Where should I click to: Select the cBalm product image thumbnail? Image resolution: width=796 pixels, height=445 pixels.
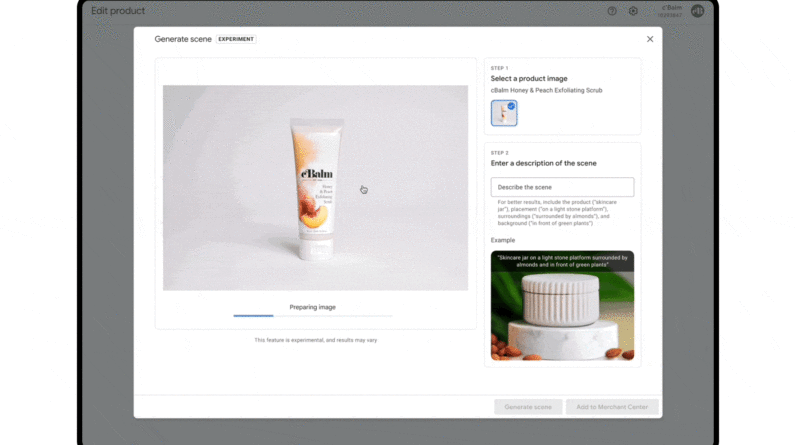click(504, 113)
